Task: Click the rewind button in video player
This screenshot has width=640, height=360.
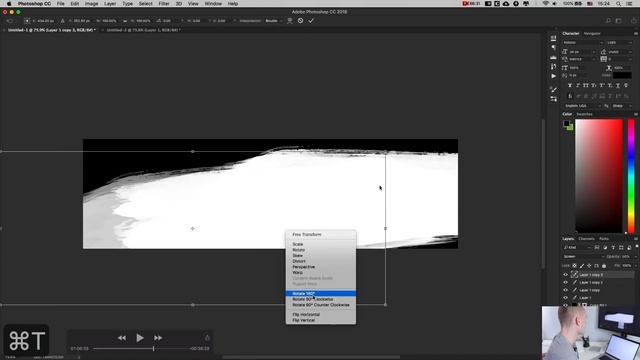Action: click(122, 338)
